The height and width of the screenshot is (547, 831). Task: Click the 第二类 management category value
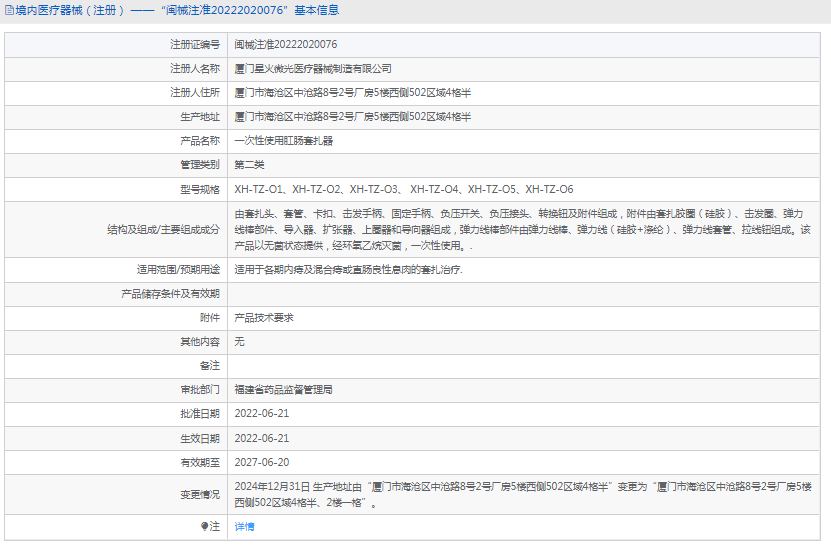249,165
